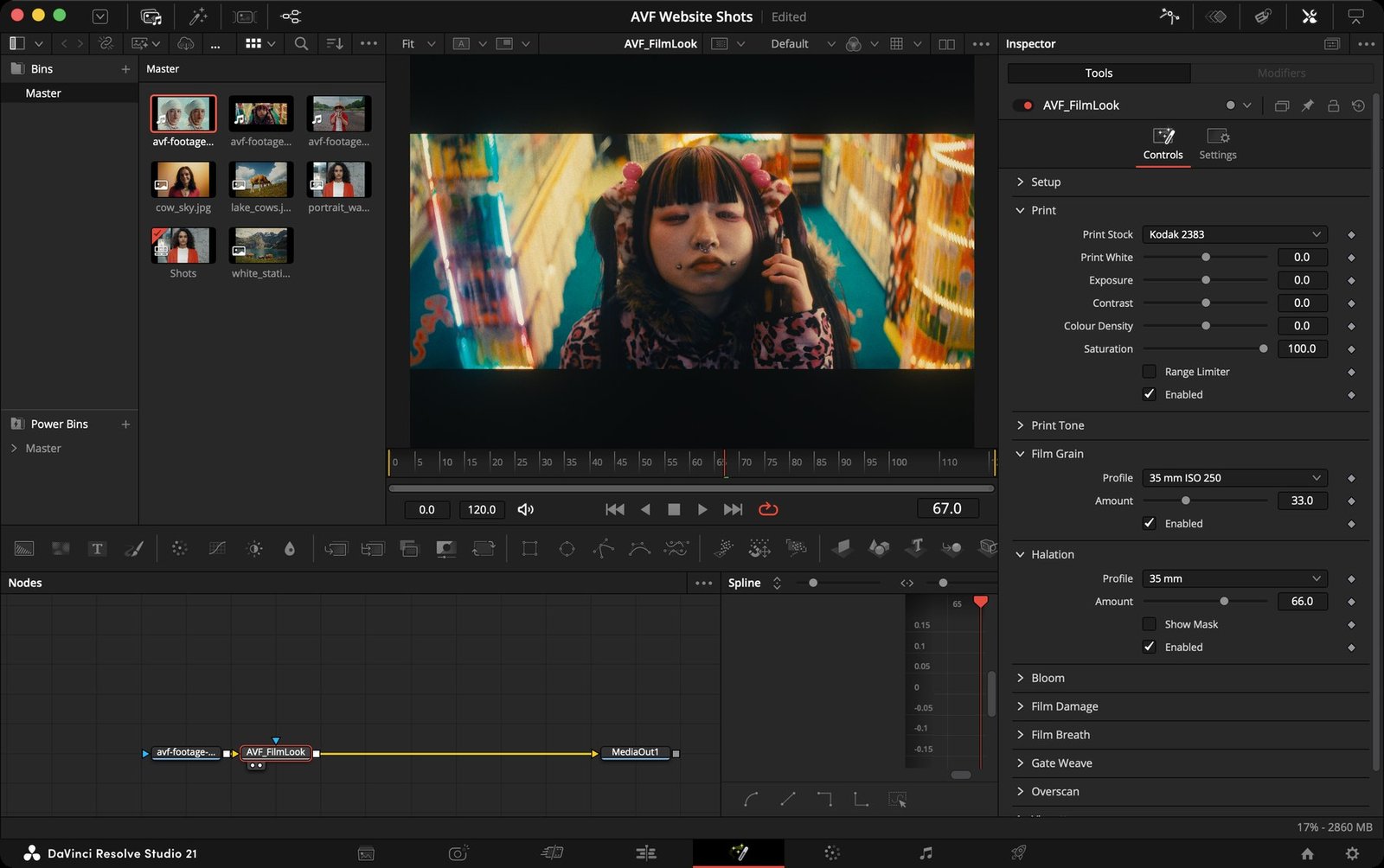Switch to the Fairlight page music icon
This screenshot has height=868, width=1384.
pos(926,853)
